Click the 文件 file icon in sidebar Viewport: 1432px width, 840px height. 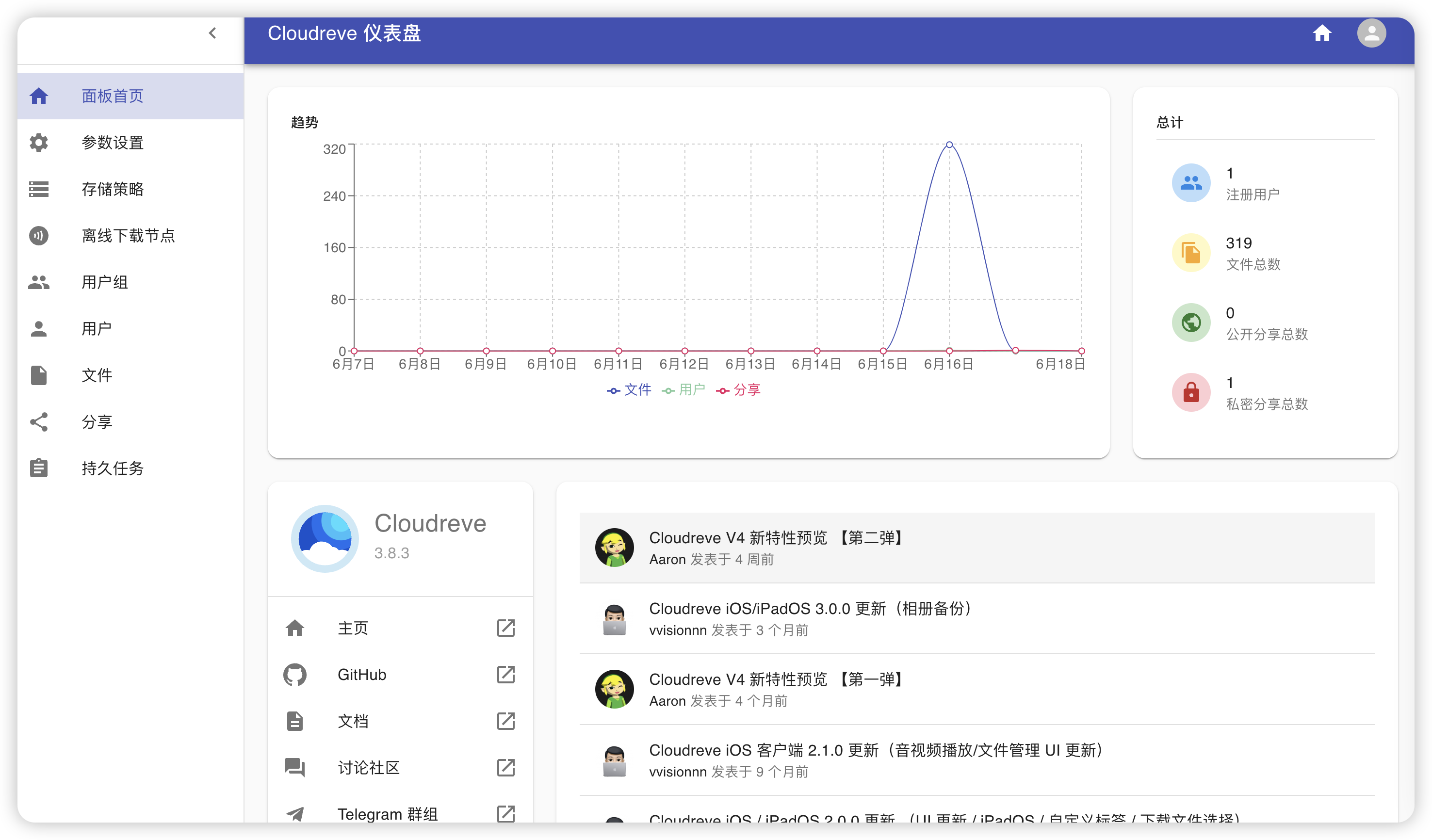(x=39, y=375)
